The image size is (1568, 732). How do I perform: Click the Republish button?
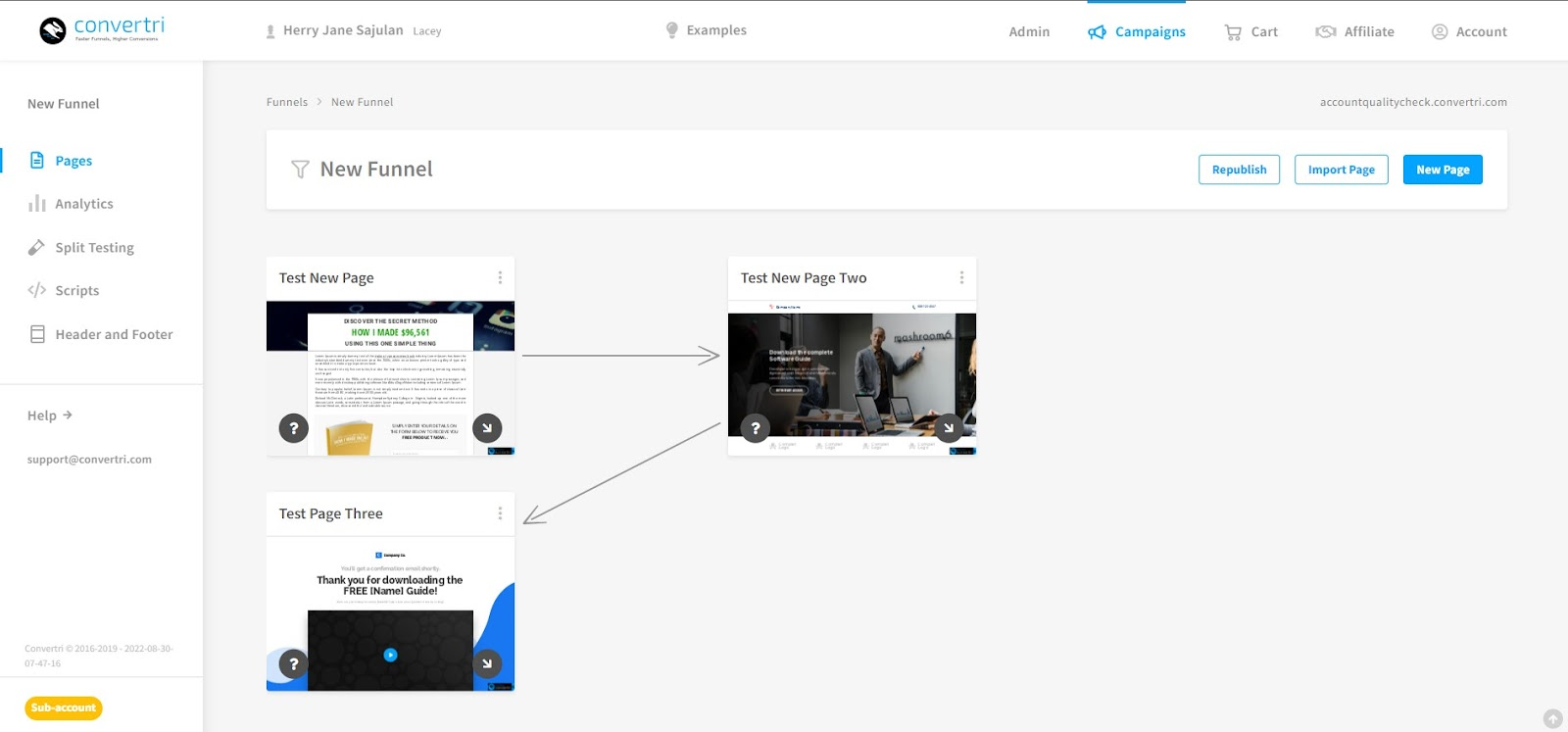(1239, 170)
